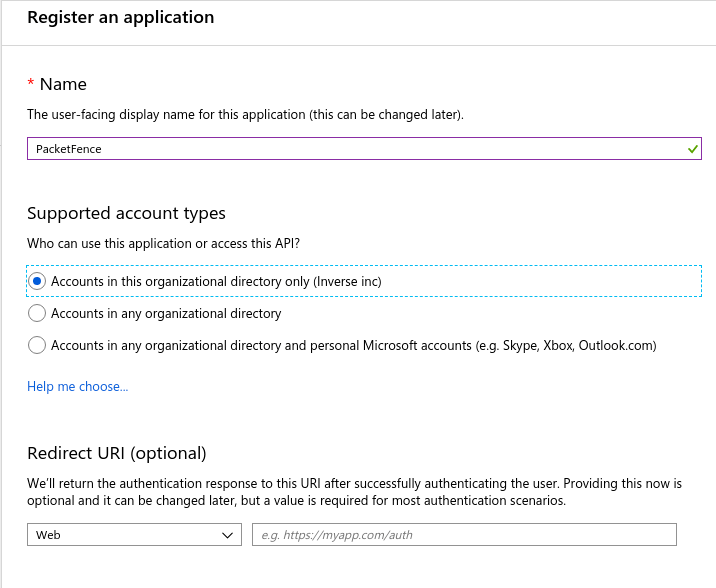716x588 pixels.
Task: Select the 'this organizational directory only' radio button
Action: (37, 282)
